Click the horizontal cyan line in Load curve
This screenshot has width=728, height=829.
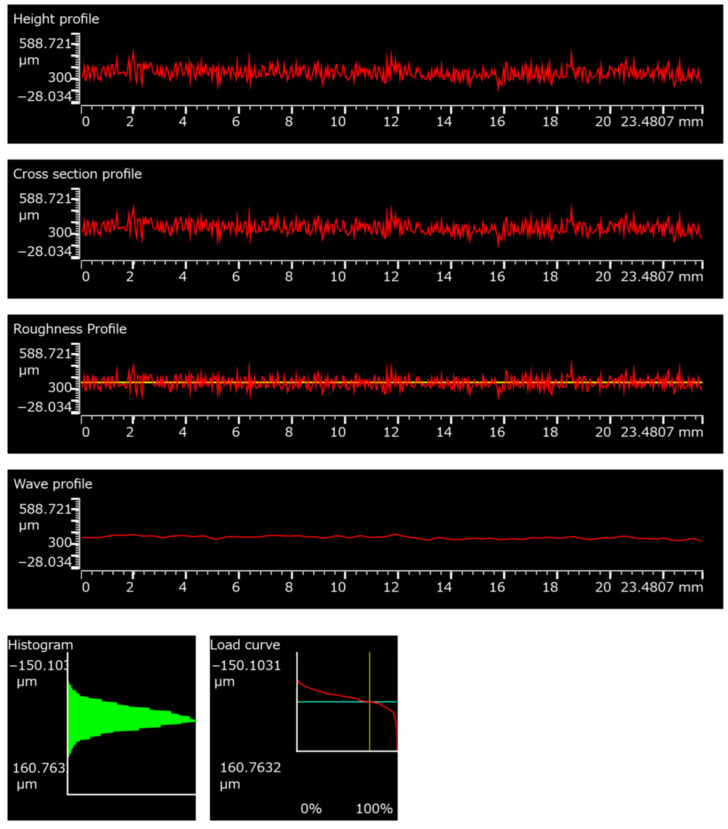click(347, 702)
